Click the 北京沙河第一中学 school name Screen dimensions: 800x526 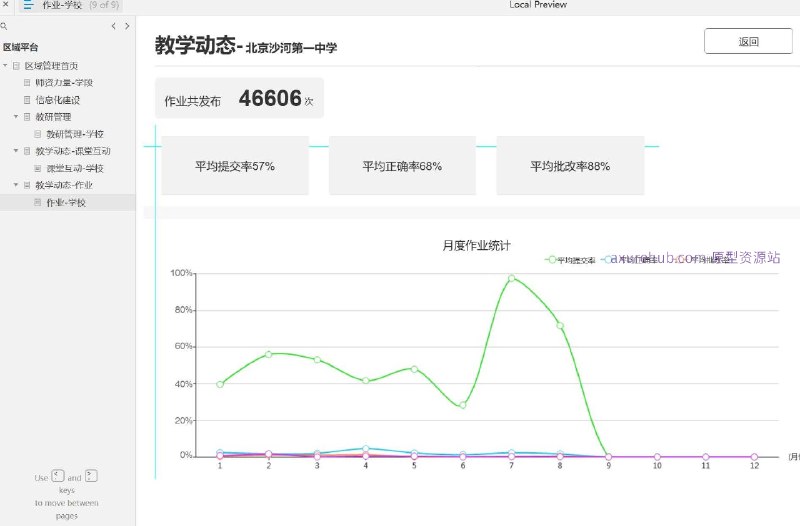coord(291,48)
